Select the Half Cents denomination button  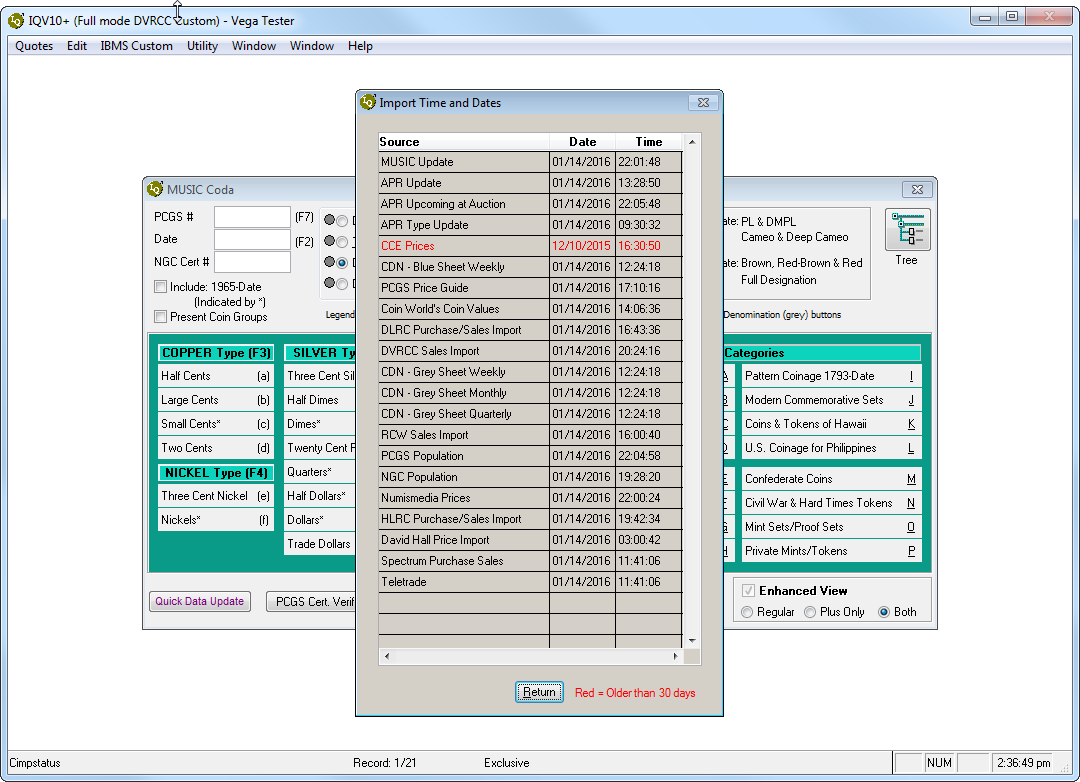(x=216, y=376)
